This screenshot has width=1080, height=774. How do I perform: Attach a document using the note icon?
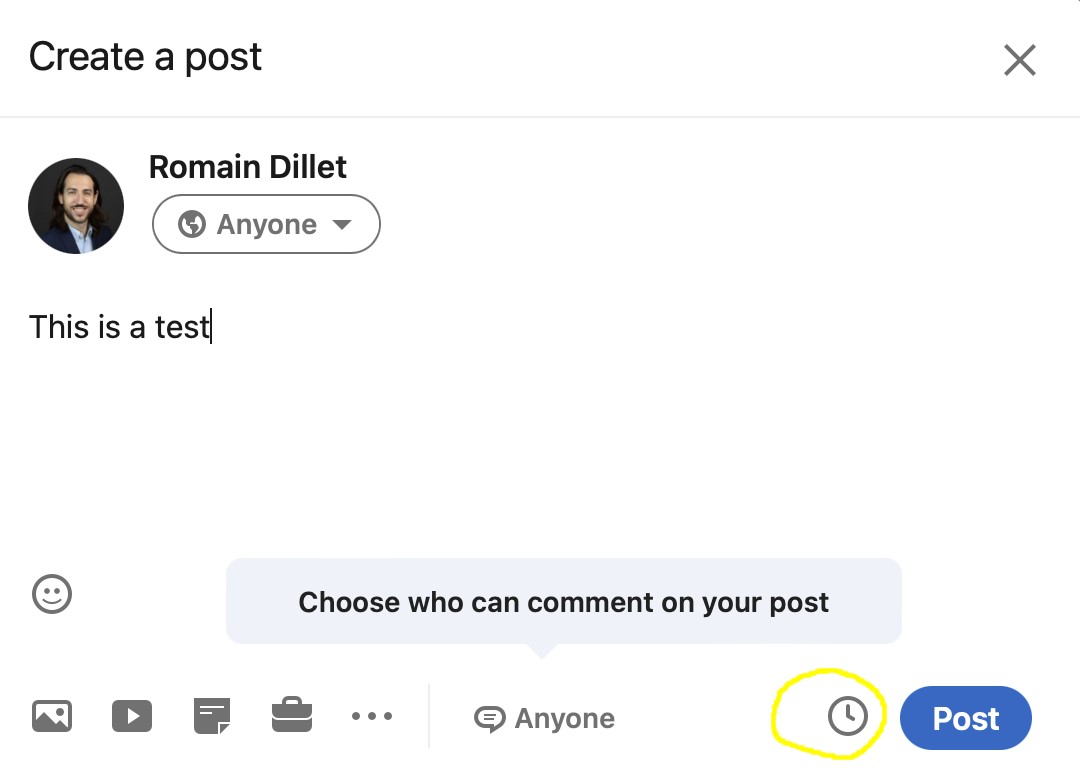click(x=212, y=716)
